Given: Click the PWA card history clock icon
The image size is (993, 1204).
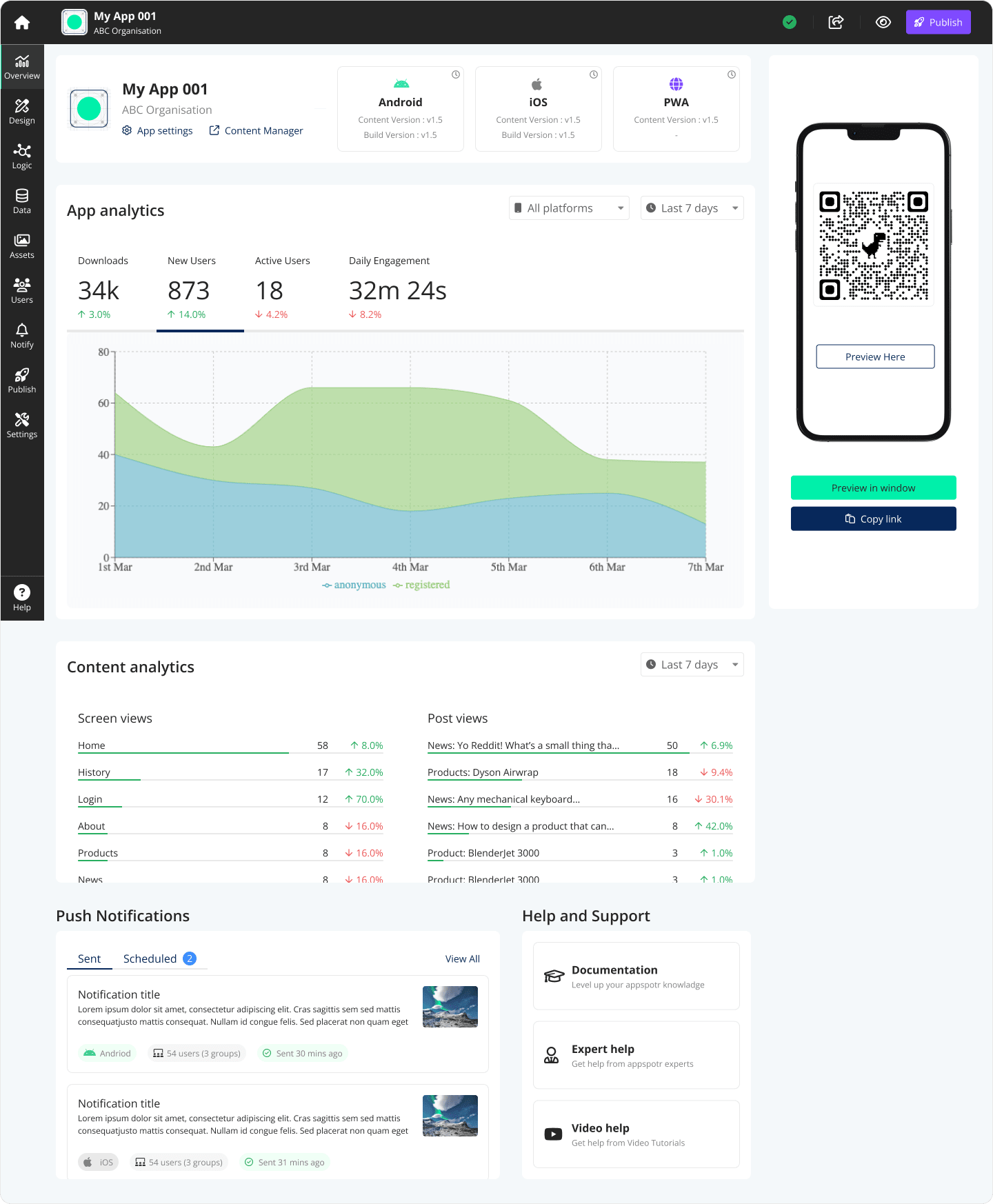Looking at the screenshot, I should pyautogui.click(x=732, y=74).
